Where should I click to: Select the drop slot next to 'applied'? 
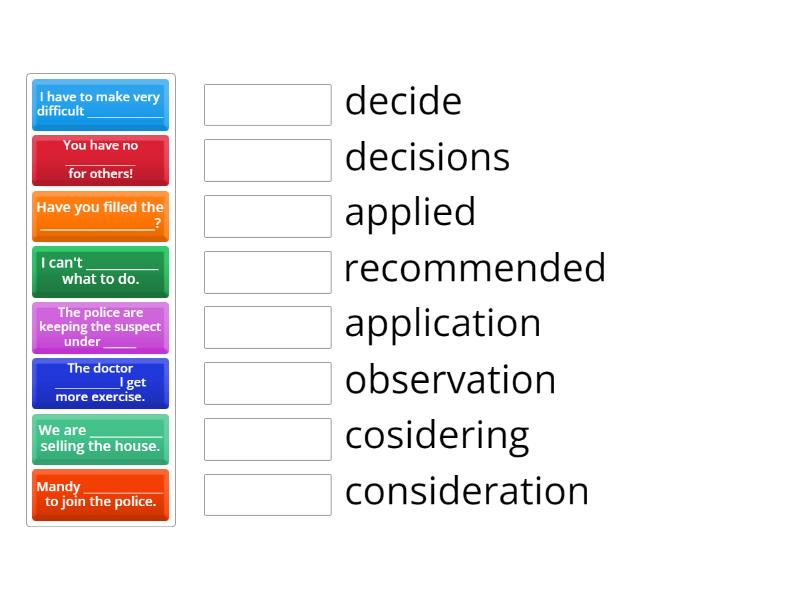click(x=268, y=216)
